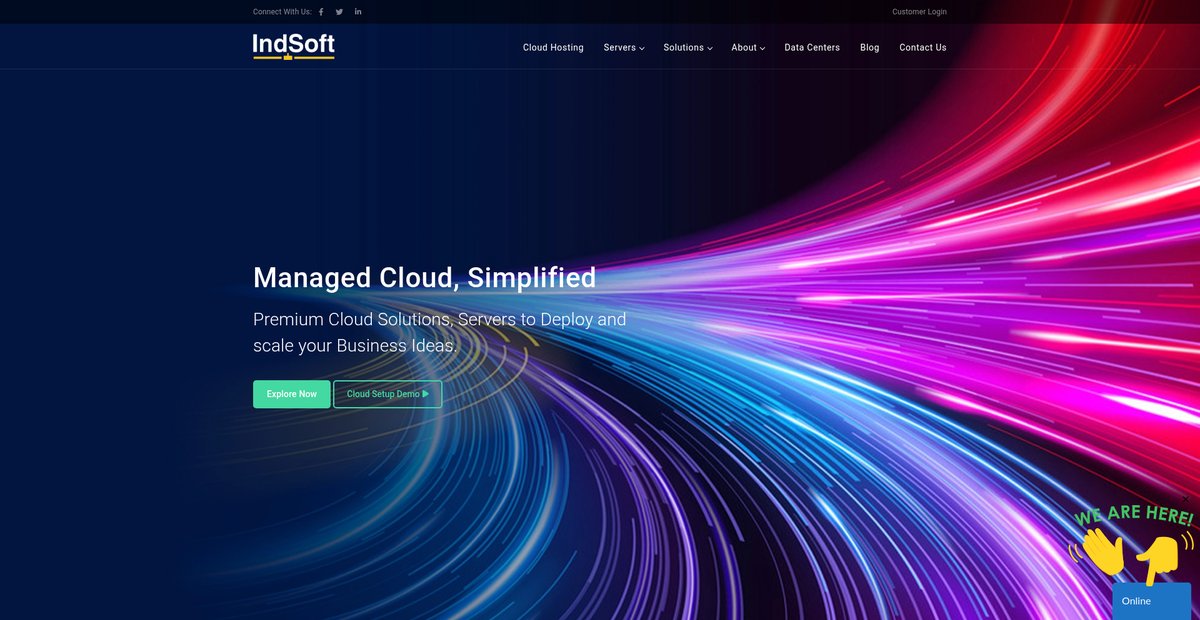1200x620 pixels.
Task: Click the 'Connect With Us:' label
Action: click(282, 12)
